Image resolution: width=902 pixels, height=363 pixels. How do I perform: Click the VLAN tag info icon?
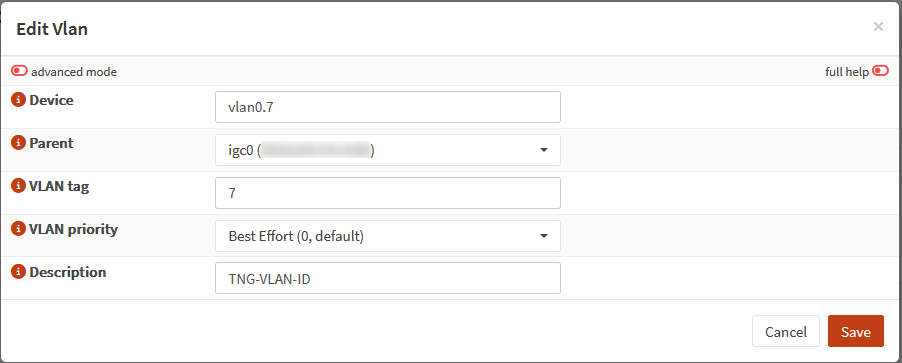19,186
